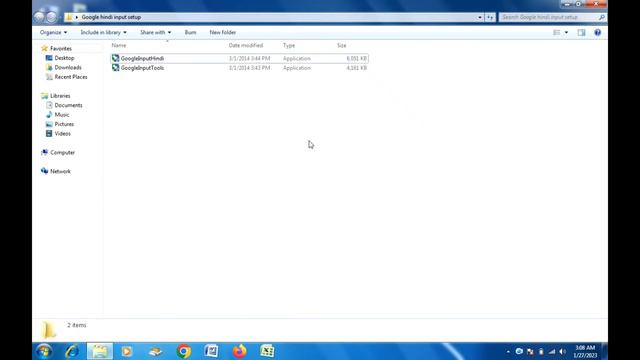
Task: Refresh the folder view
Action: (490, 17)
